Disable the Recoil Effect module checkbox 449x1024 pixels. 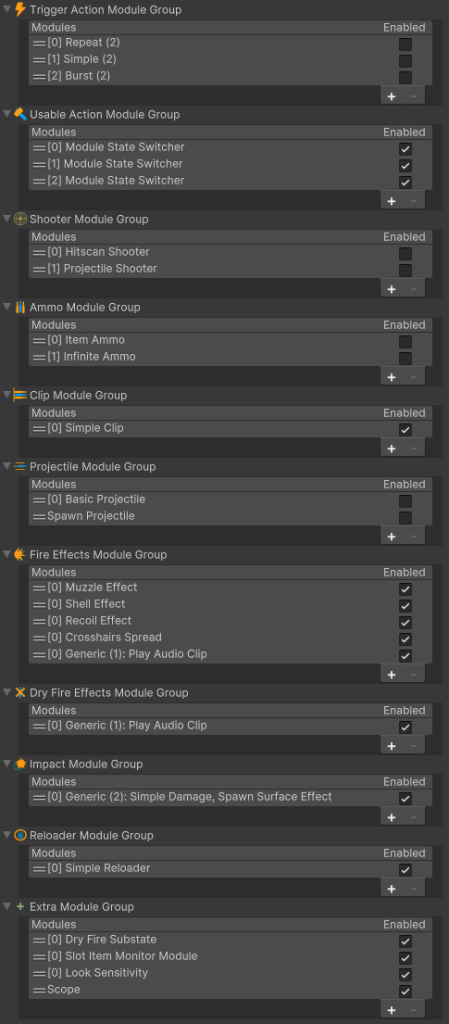[405, 622]
